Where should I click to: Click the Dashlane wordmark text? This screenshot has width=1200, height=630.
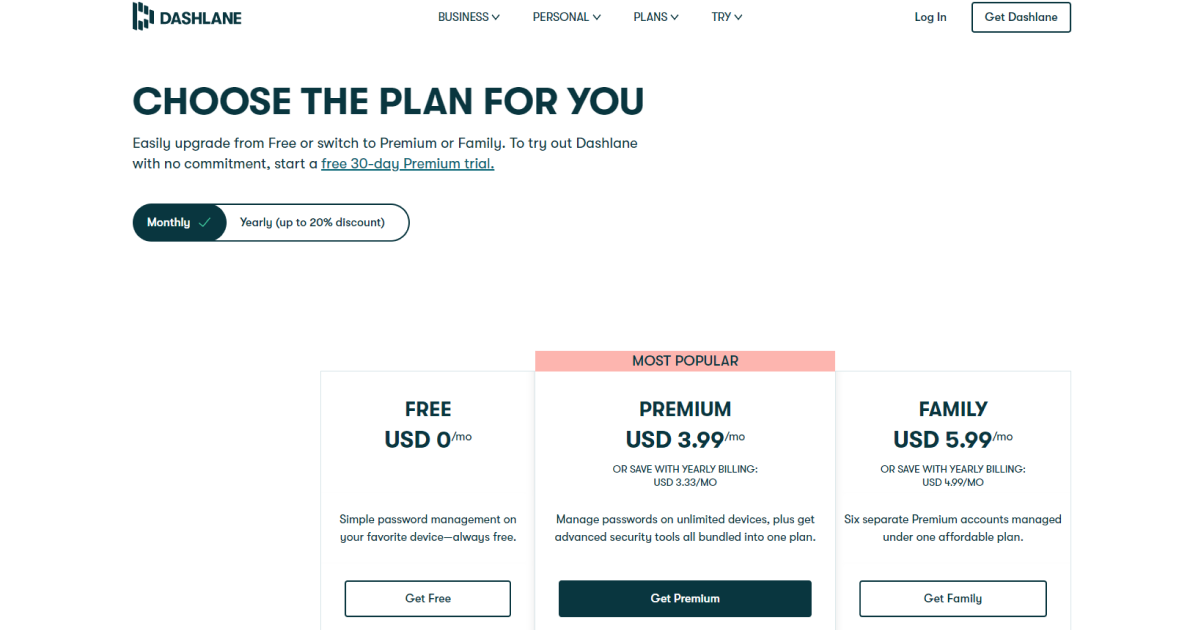coord(200,17)
